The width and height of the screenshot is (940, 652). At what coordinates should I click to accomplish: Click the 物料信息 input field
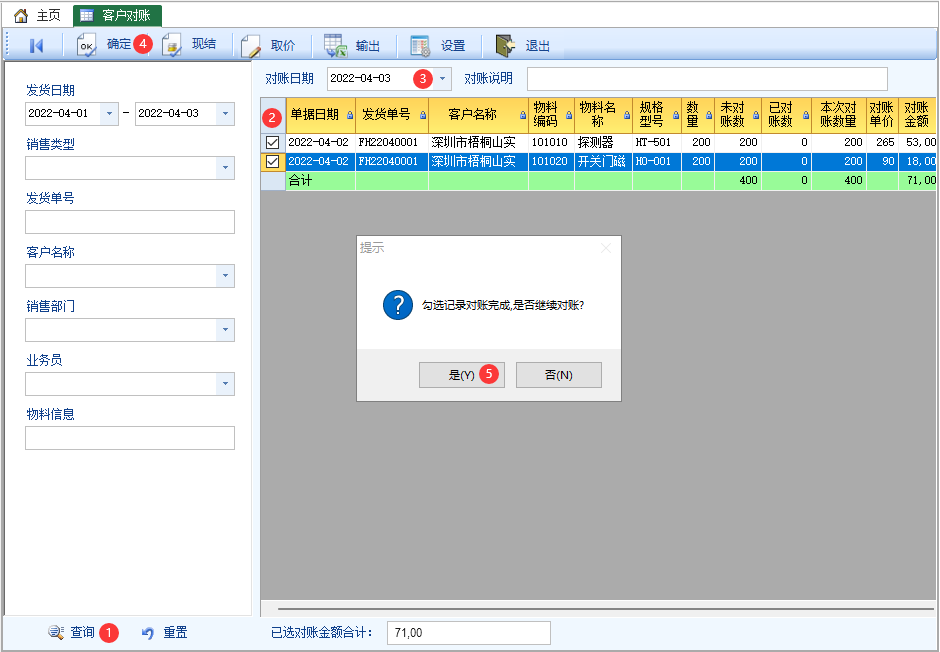[130, 438]
